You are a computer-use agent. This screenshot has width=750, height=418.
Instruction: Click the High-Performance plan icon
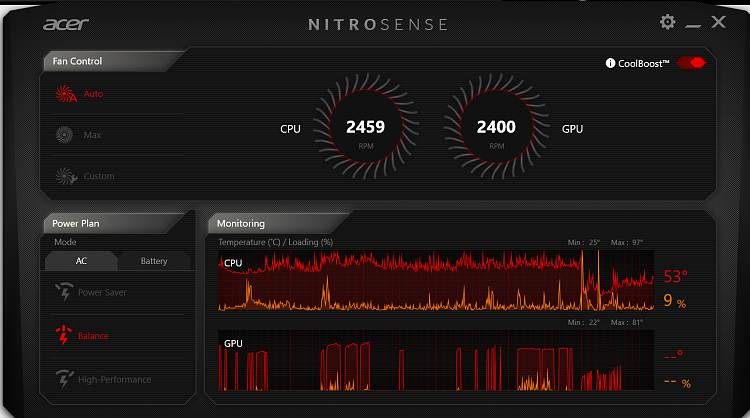coord(63,379)
